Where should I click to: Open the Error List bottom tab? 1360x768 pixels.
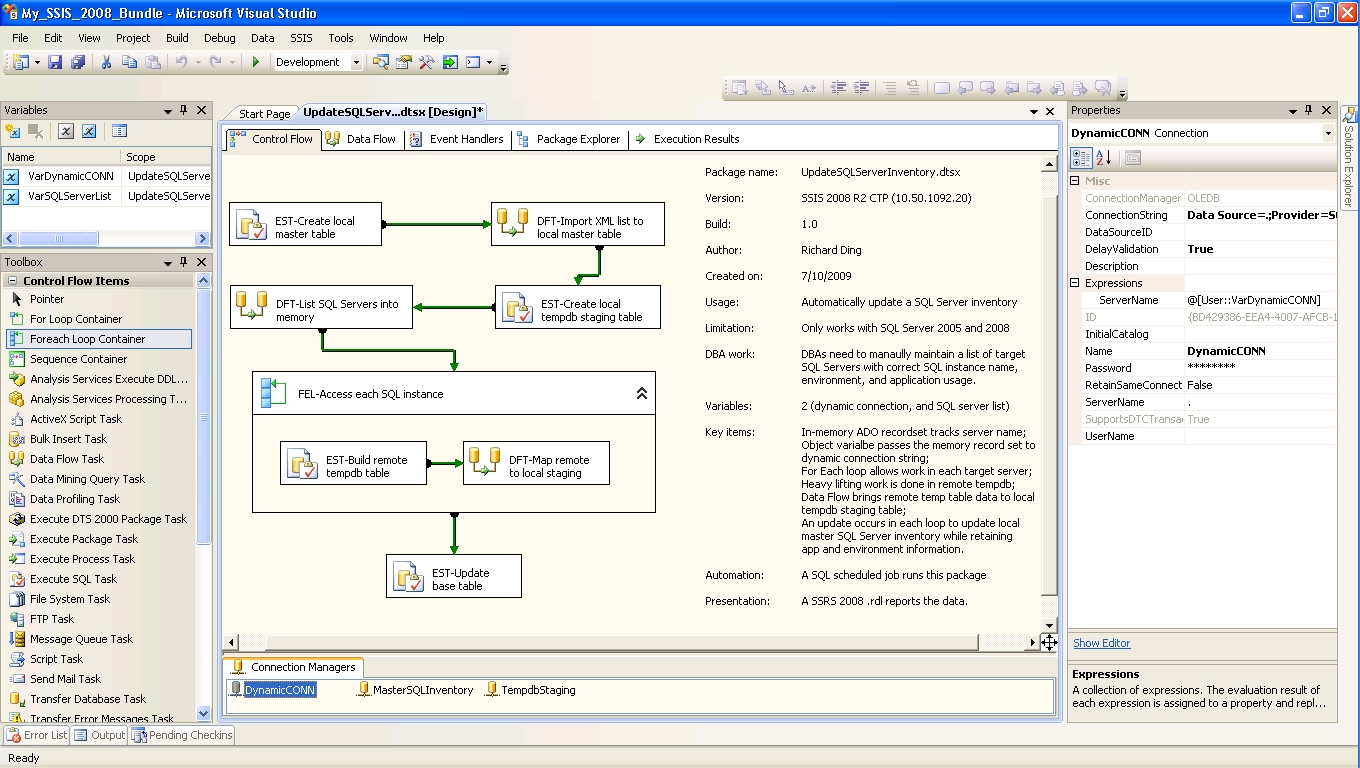pyautogui.click(x=37, y=735)
